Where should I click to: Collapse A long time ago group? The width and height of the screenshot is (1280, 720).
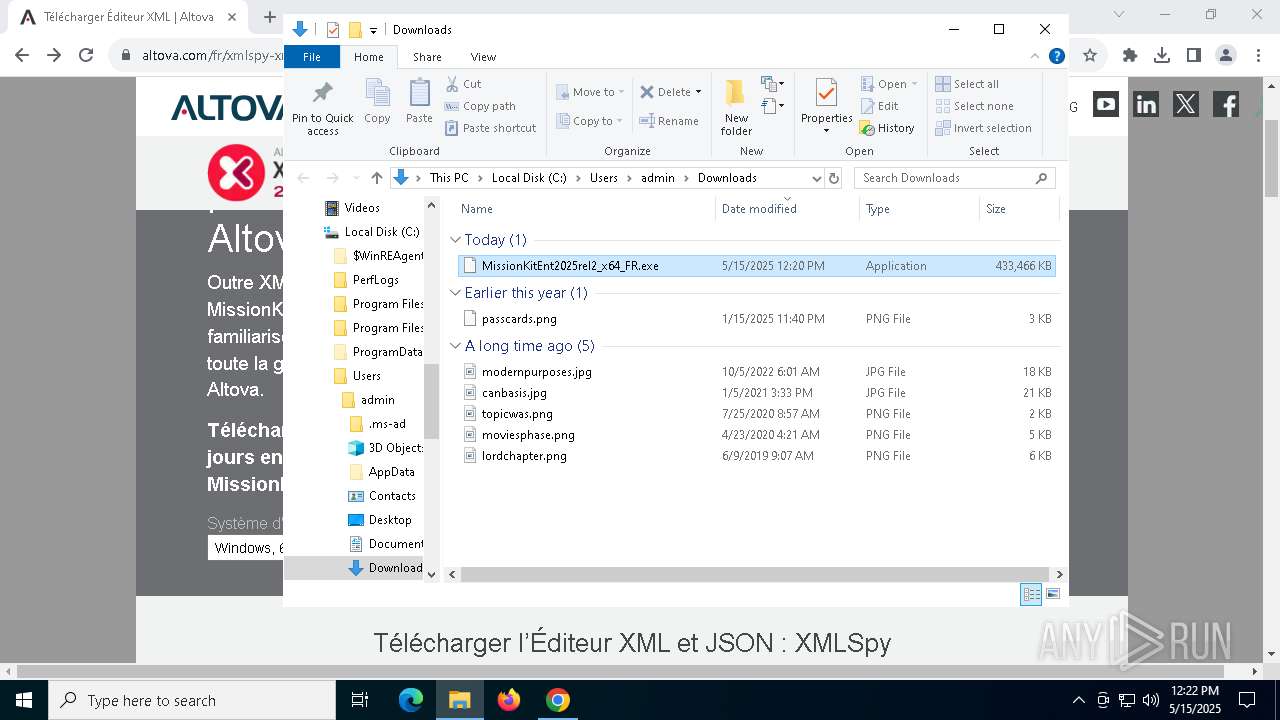click(x=455, y=346)
